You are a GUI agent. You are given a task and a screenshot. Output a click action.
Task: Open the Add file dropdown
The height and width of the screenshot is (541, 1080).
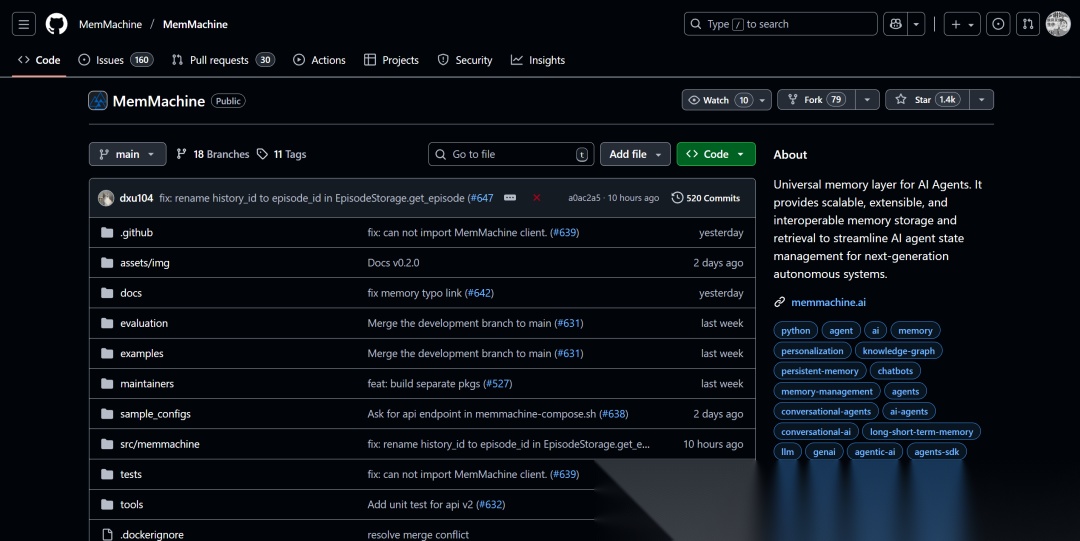tap(635, 154)
